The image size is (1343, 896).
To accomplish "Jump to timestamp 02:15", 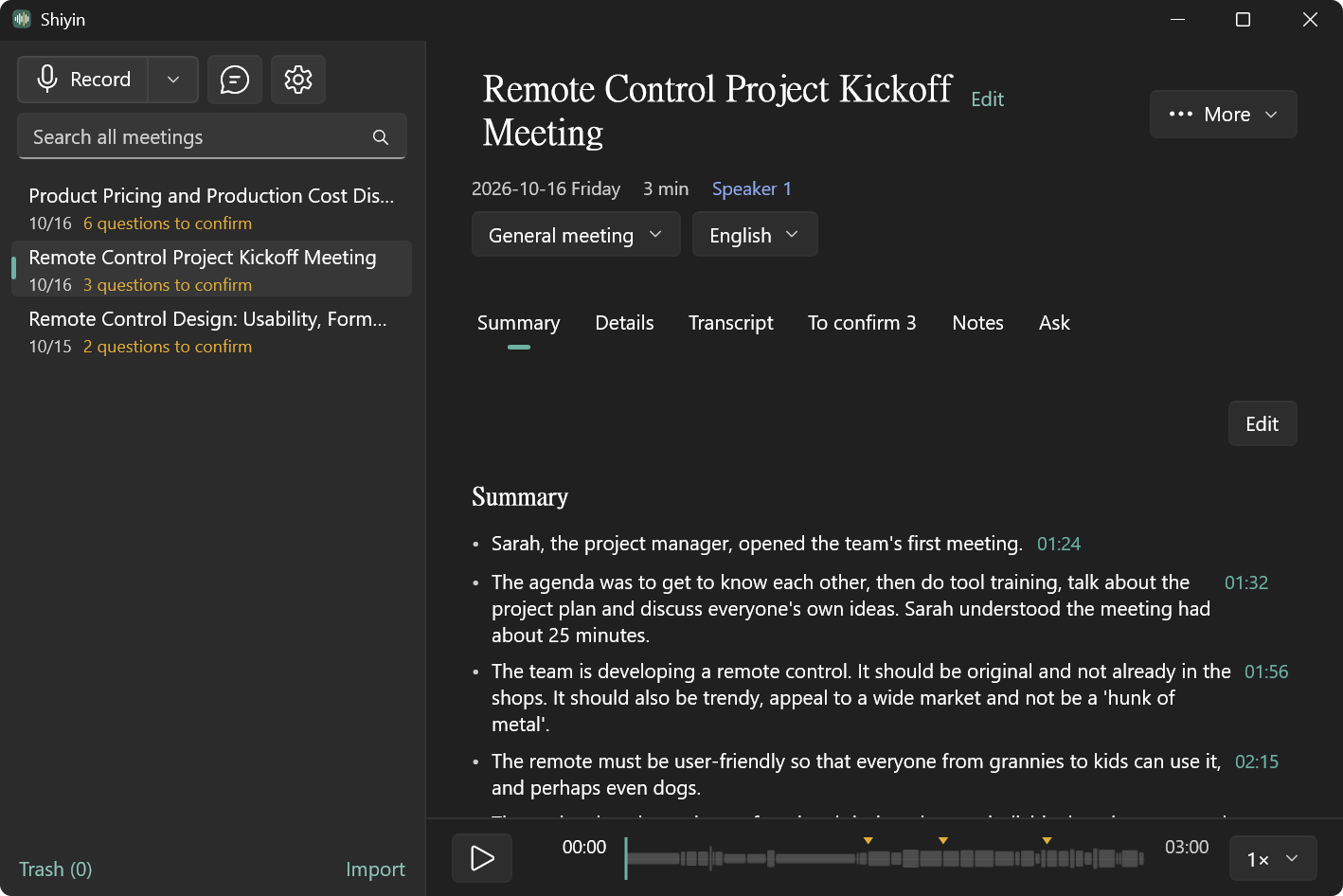I will click(1257, 762).
